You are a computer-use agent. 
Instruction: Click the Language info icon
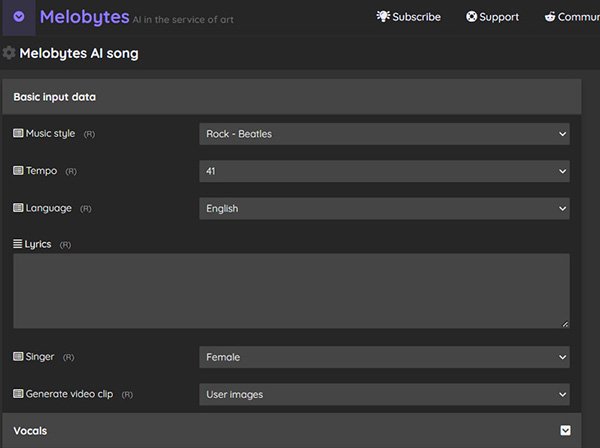18,208
